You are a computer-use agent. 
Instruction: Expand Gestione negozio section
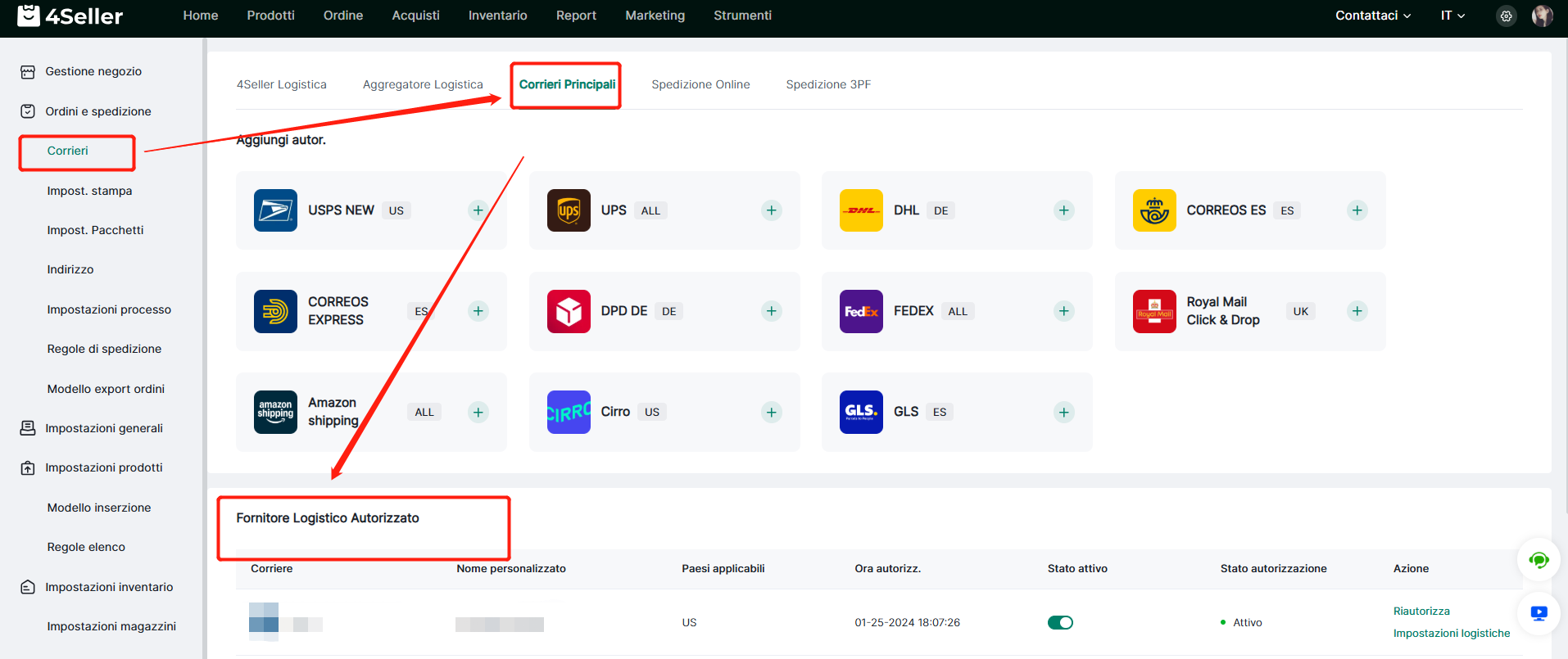pyautogui.click(x=93, y=71)
